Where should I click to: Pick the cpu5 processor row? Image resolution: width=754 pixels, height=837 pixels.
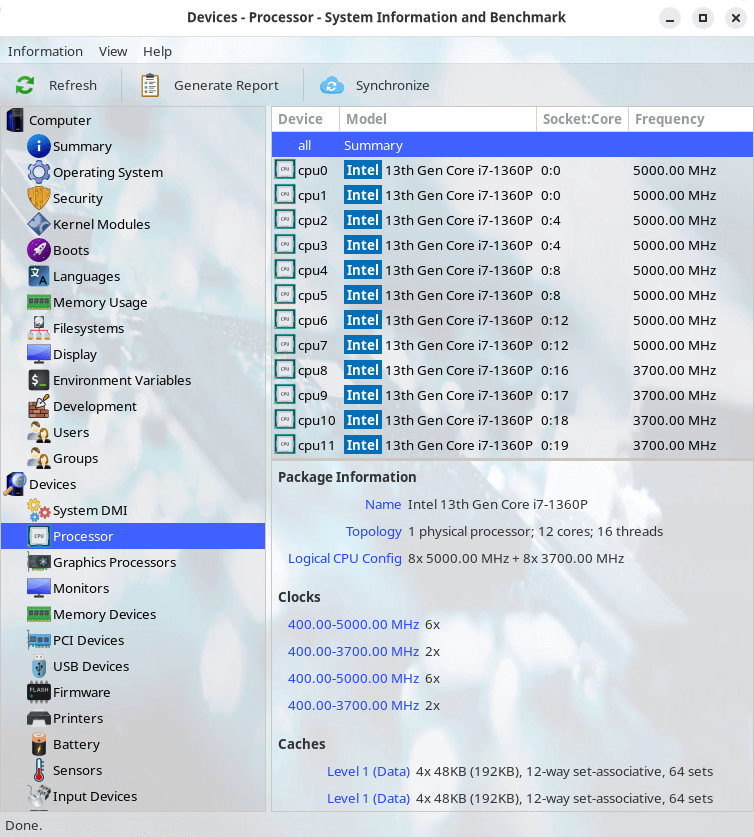click(512, 295)
